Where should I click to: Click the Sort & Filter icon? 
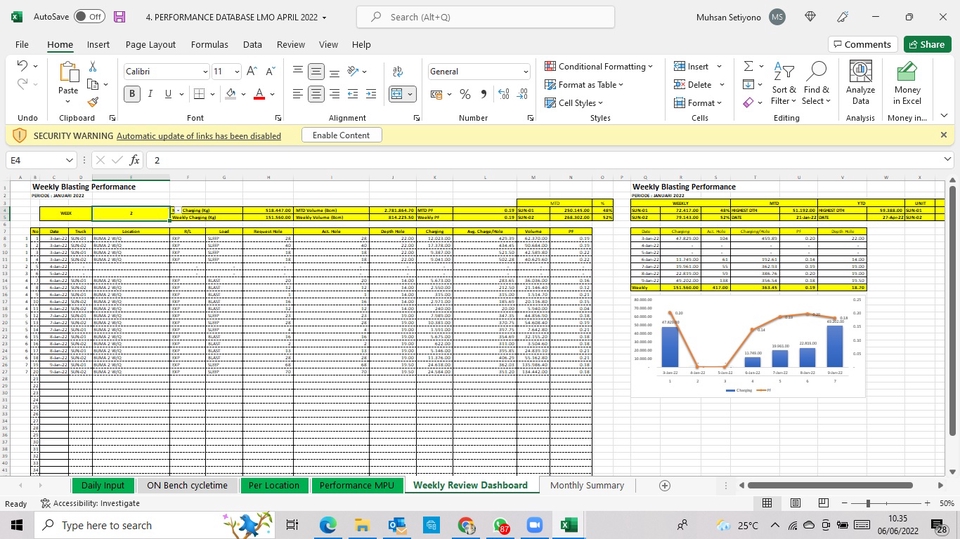coord(784,83)
